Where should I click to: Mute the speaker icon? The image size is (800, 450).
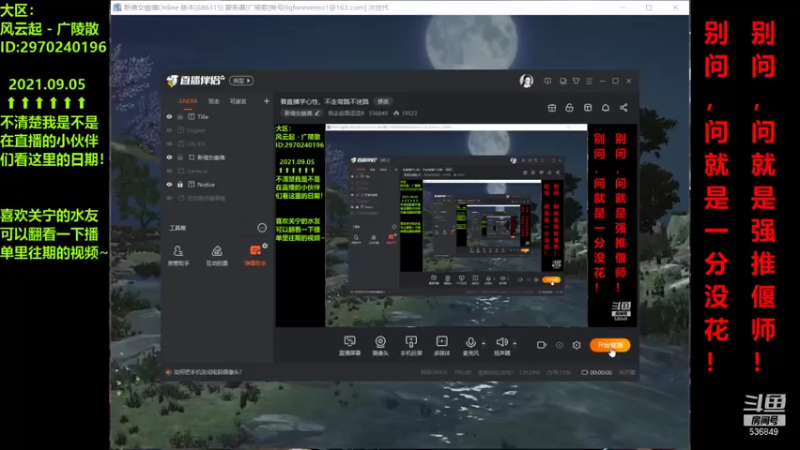(502, 342)
